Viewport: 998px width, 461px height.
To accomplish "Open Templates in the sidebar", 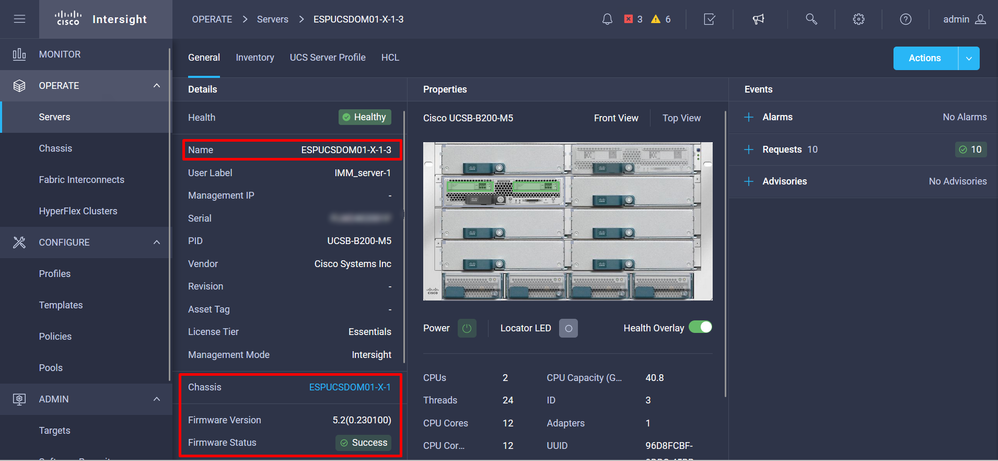I will (85, 305).
